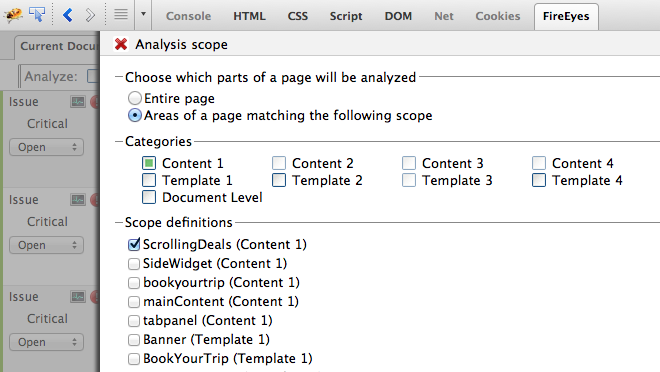Go back with the blue left arrow
Viewport: 660px width, 372px height.
(67, 15)
